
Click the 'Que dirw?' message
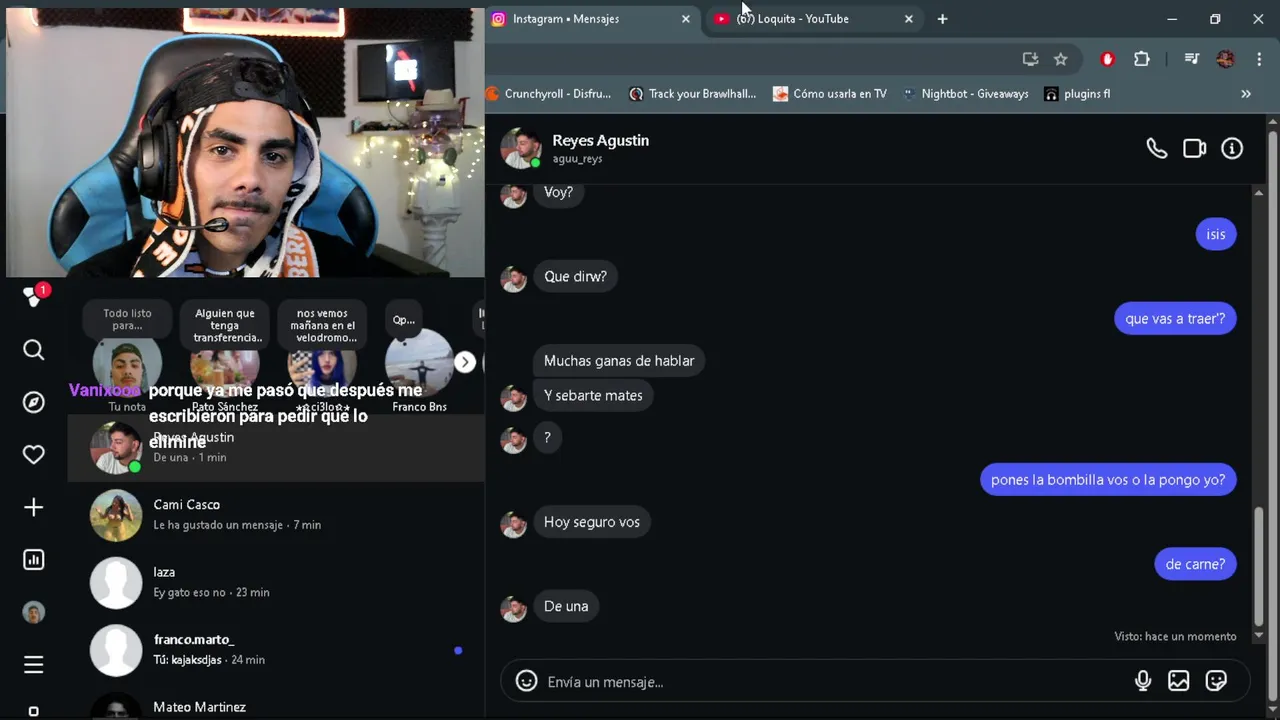tap(575, 276)
